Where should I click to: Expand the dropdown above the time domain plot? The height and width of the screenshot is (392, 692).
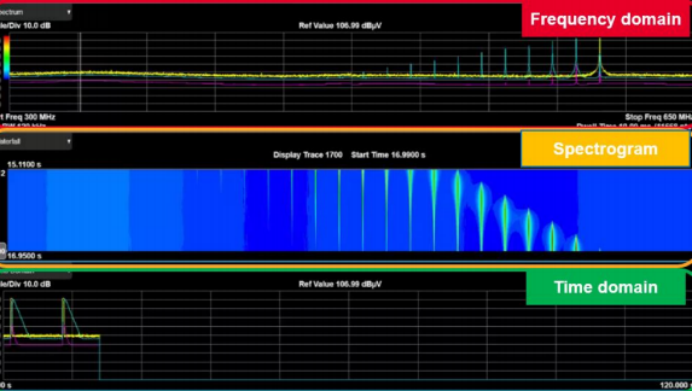point(35,271)
